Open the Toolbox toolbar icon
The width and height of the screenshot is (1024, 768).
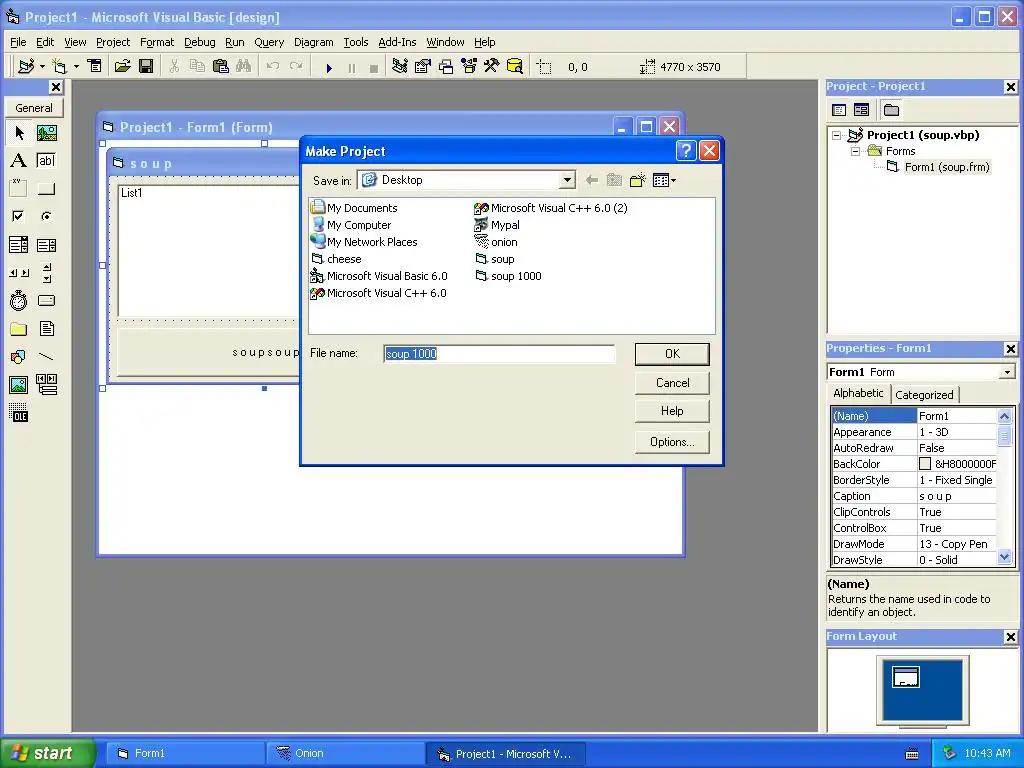point(492,67)
